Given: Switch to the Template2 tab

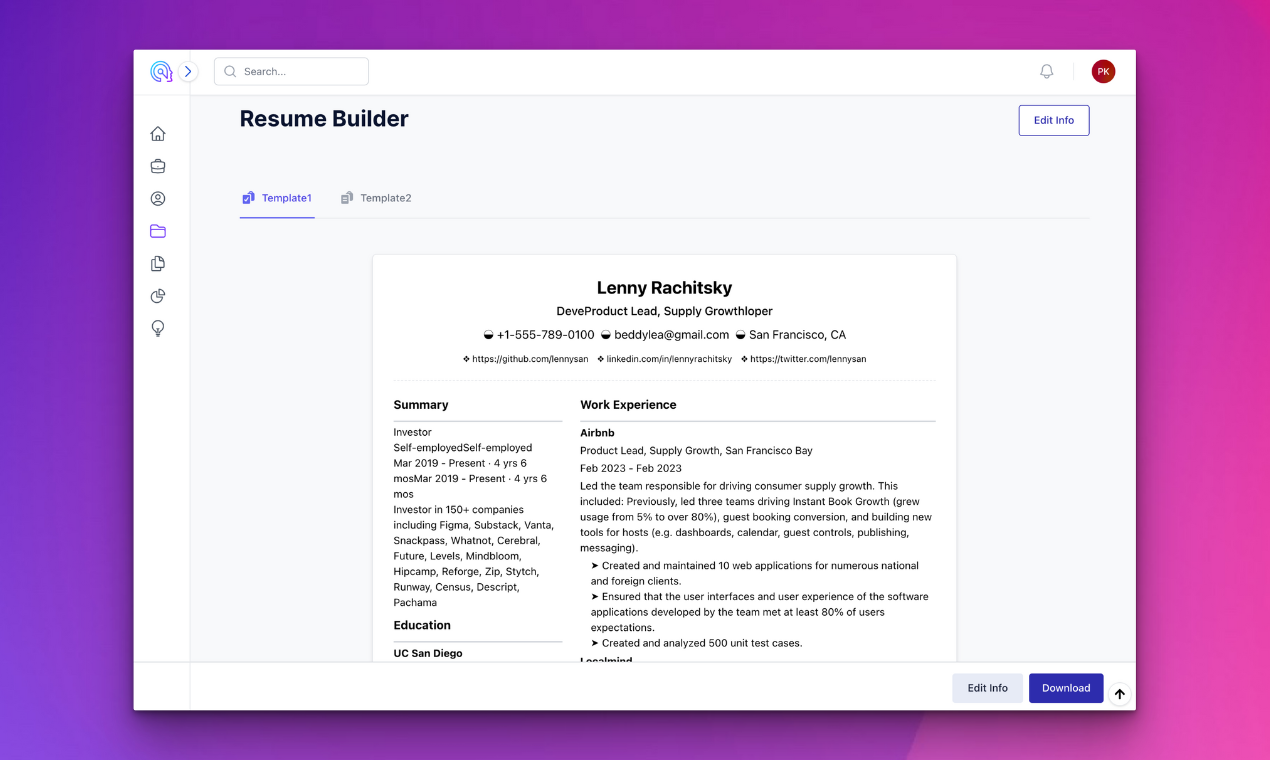Looking at the screenshot, I should pyautogui.click(x=376, y=198).
